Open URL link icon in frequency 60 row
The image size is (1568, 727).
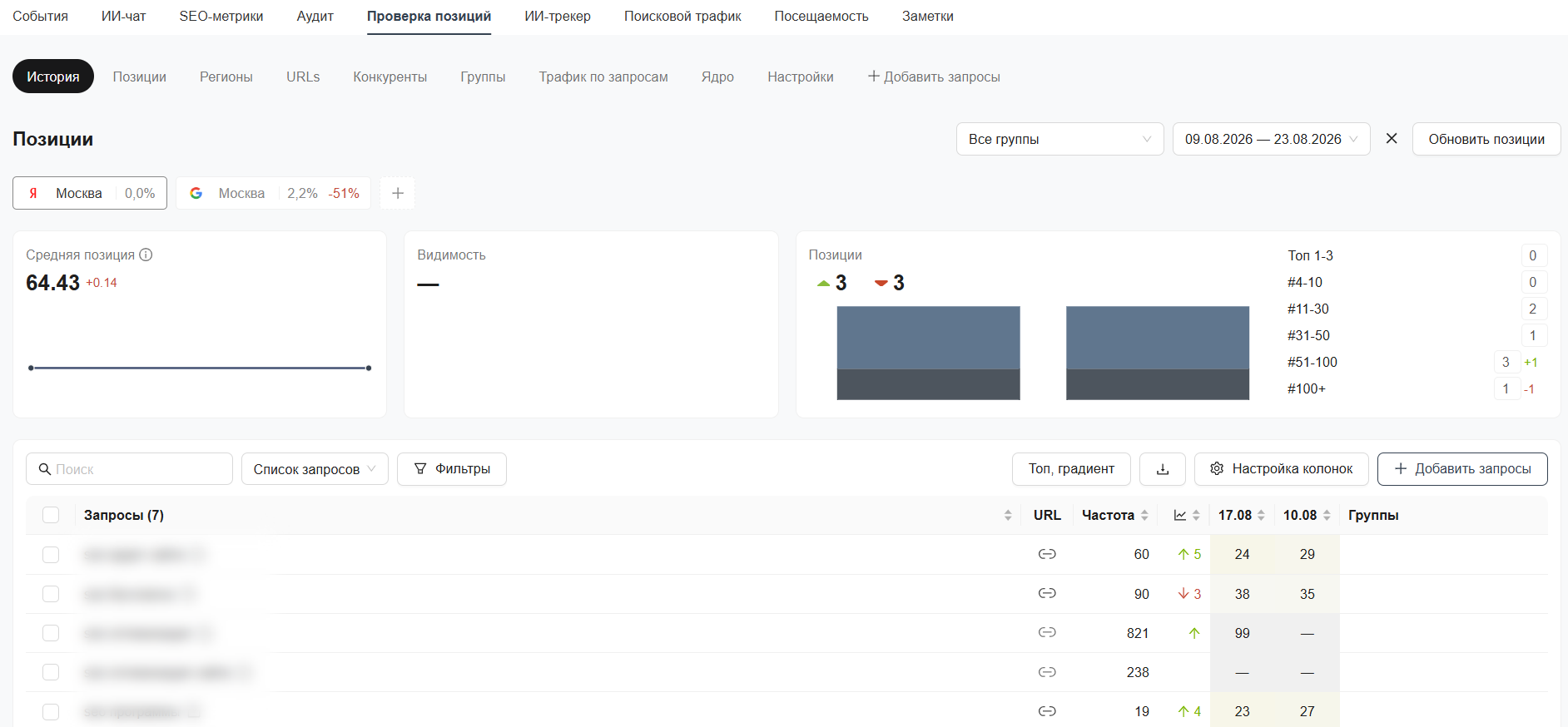(x=1047, y=554)
